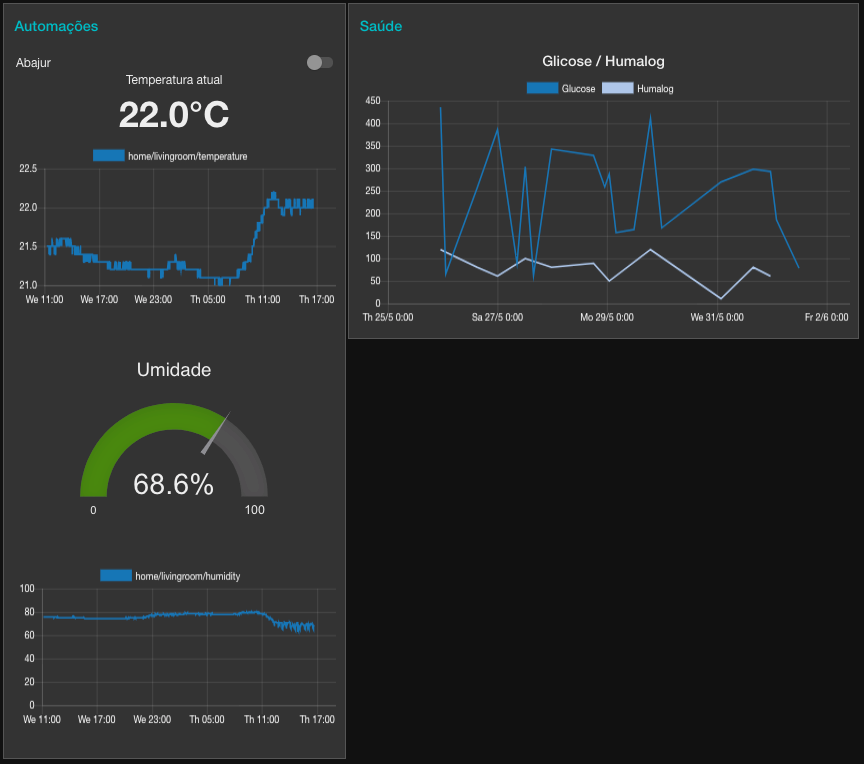Click the We 31/5 0:00 axis label

[x=717, y=317]
